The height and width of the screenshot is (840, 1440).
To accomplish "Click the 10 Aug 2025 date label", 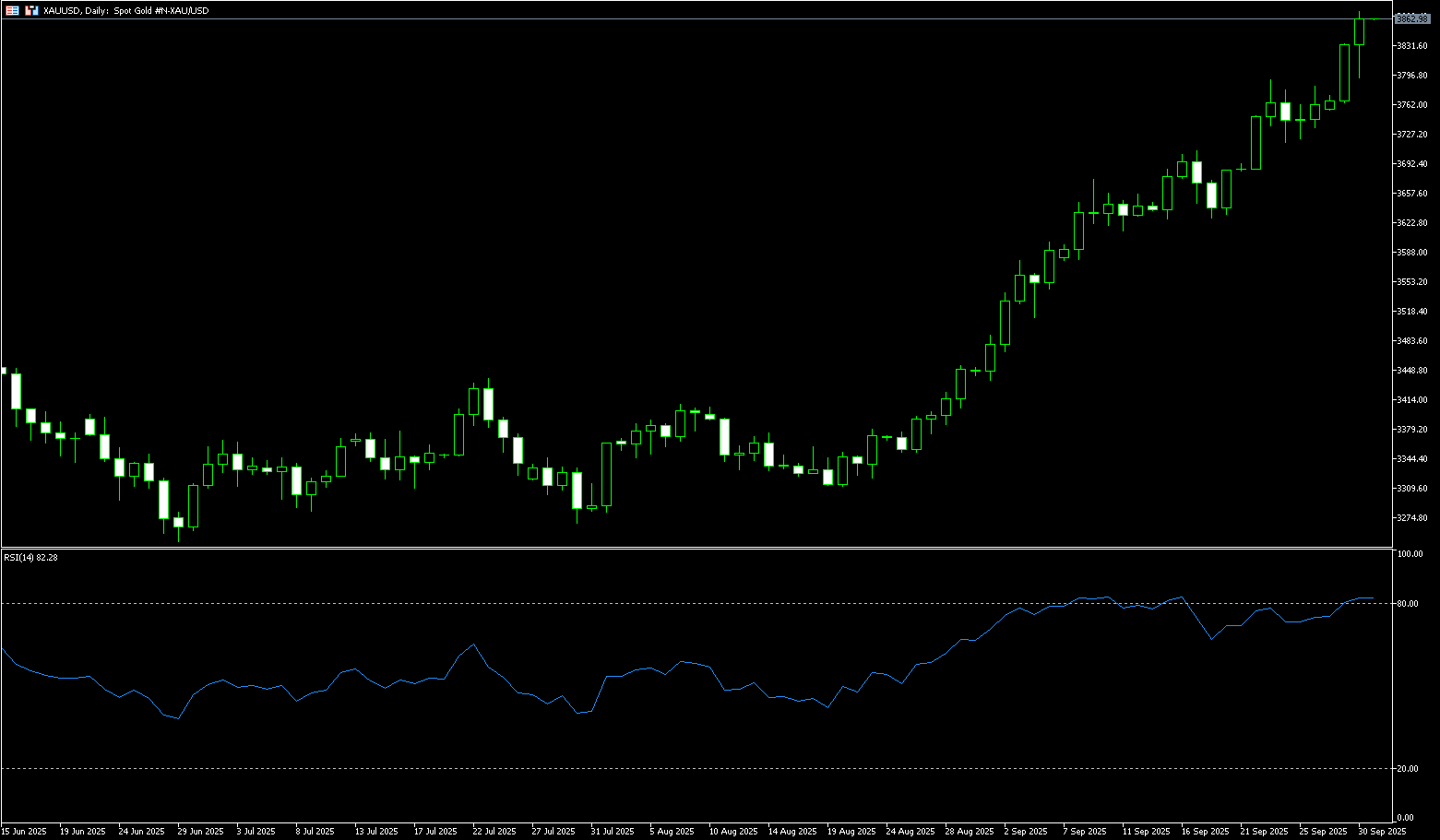I will pos(732,831).
